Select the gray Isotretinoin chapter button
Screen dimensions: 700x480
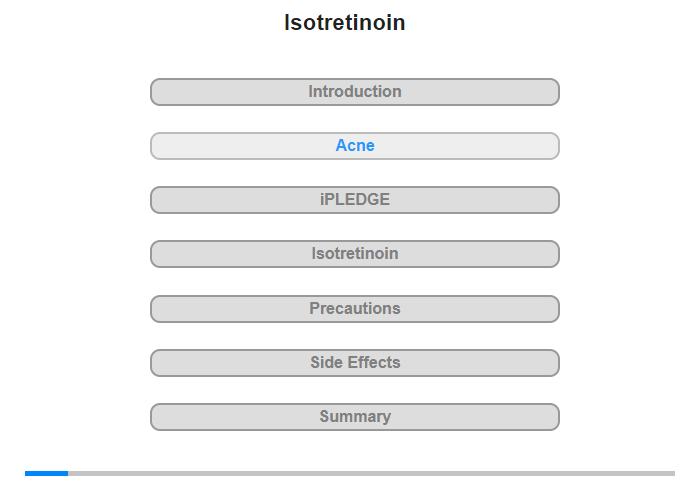pyautogui.click(x=355, y=254)
